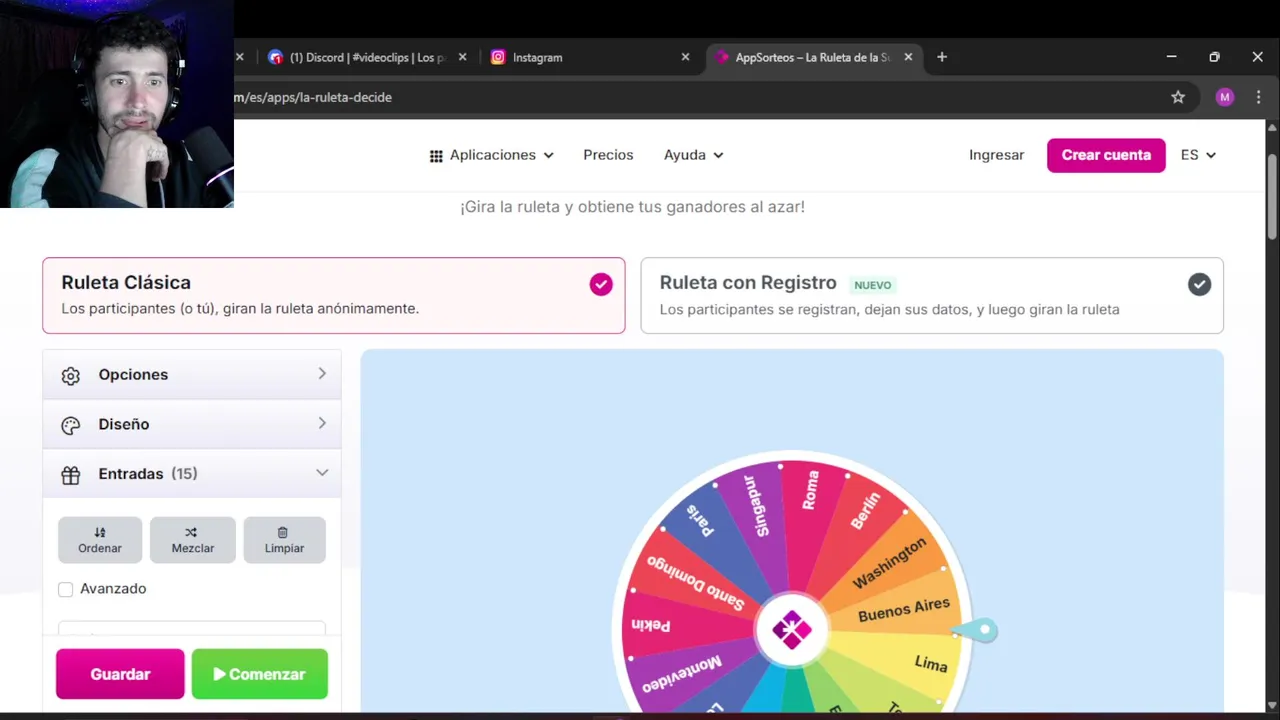Viewport: 1280px width, 720px height.
Task: Close the Instagram tab
Action: point(685,57)
